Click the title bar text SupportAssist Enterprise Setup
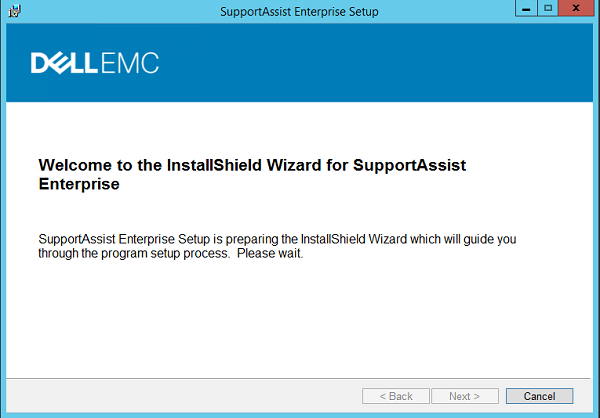This screenshot has width=600, height=418. click(x=299, y=11)
